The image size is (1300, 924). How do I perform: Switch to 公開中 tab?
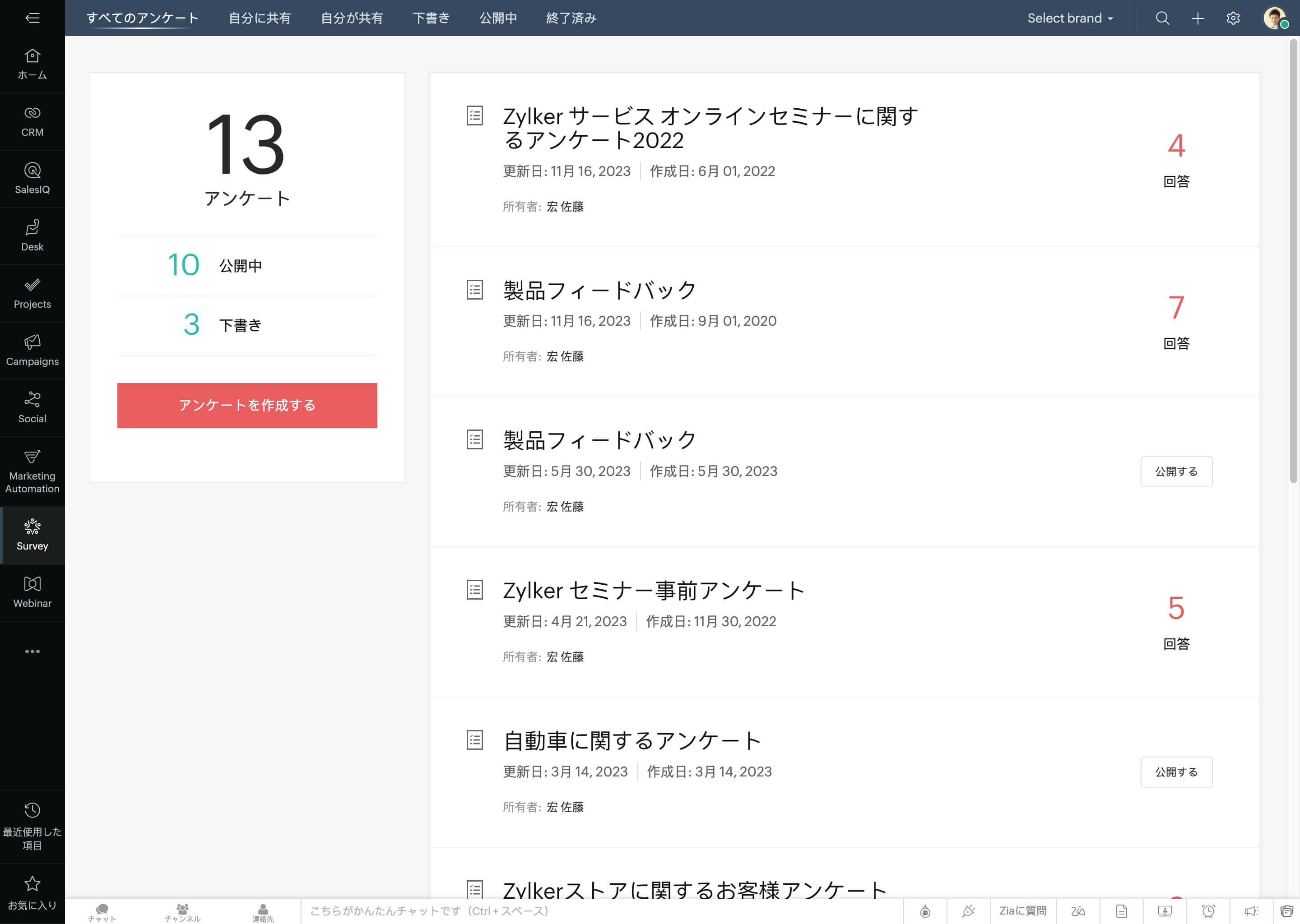point(498,18)
